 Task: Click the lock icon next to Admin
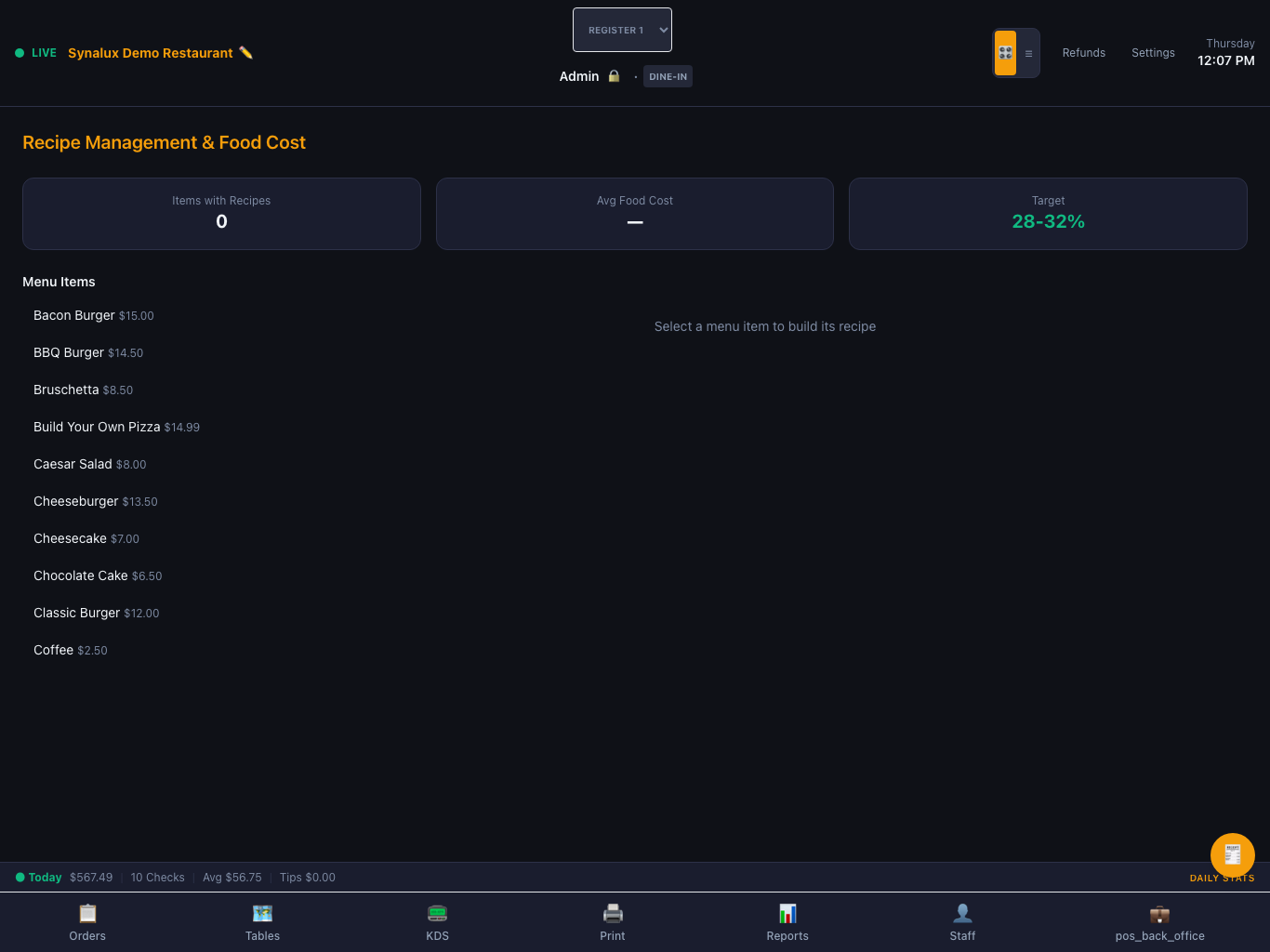[614, 76]
